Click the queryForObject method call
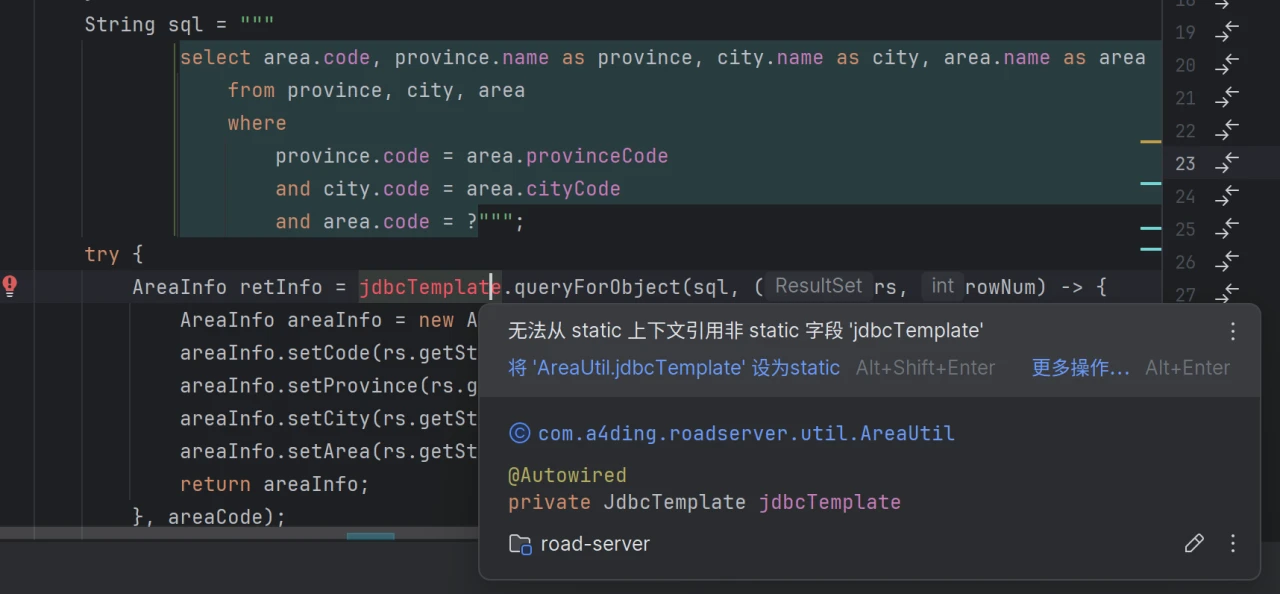The height and width of the screenshot is (594, 1280). click(x=597, y=287)
